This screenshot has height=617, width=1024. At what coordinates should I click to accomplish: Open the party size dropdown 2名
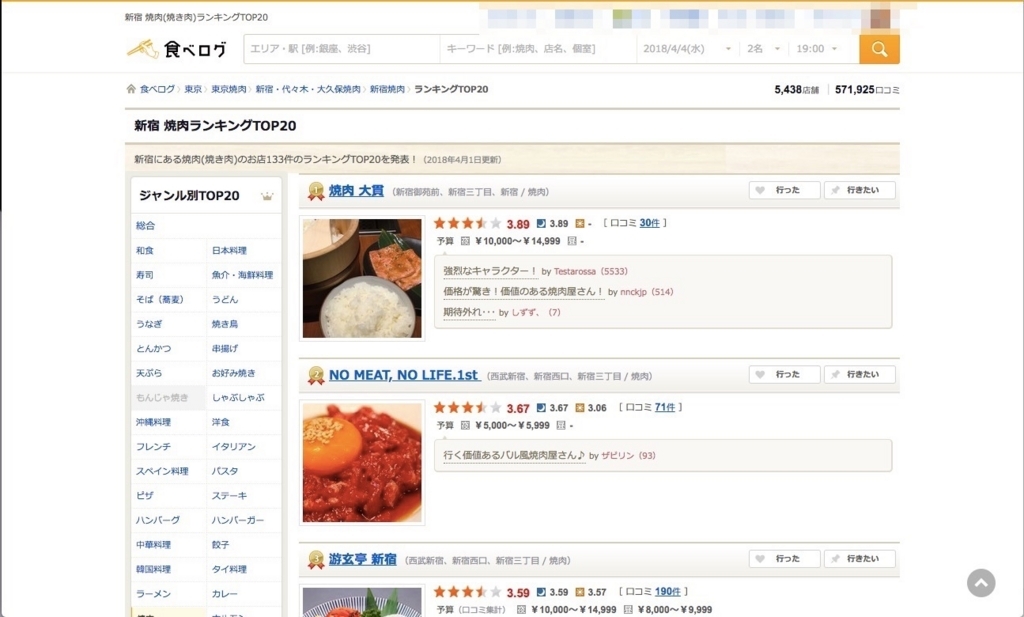(x=763, y=49)
